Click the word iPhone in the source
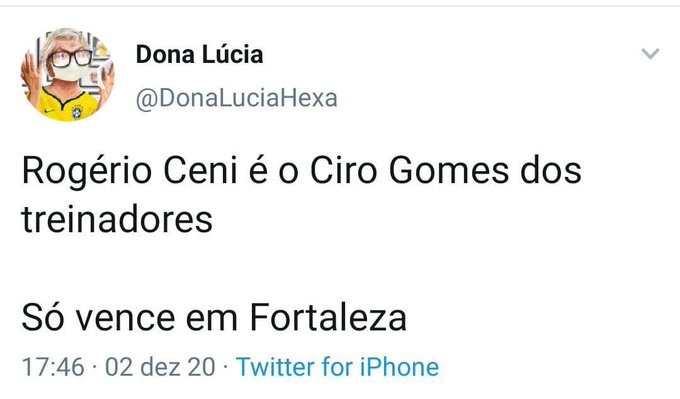Image resolution: width=680 pixels, height=399 pixels. [x=399, y=367]
